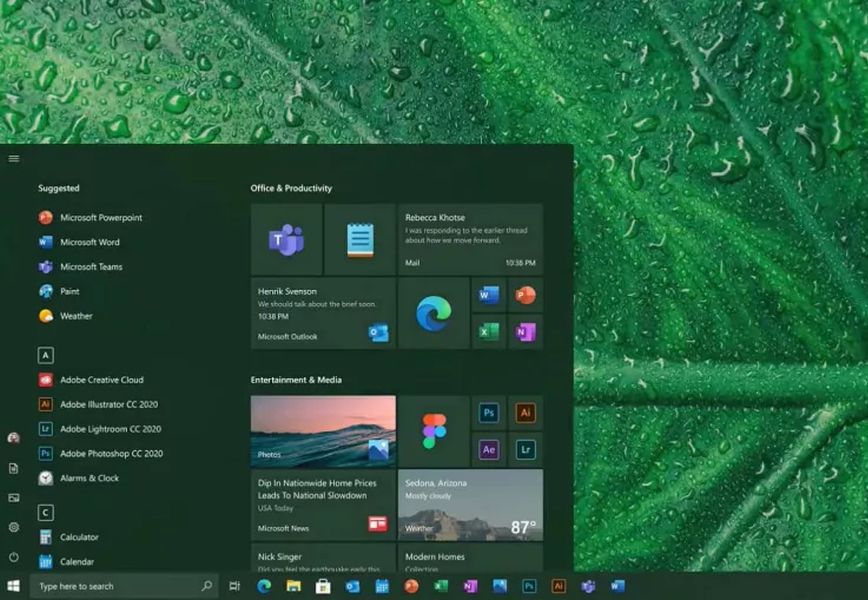Open Edge from the taskbar
The image size is (868, 600).
(x=264, y=586)
